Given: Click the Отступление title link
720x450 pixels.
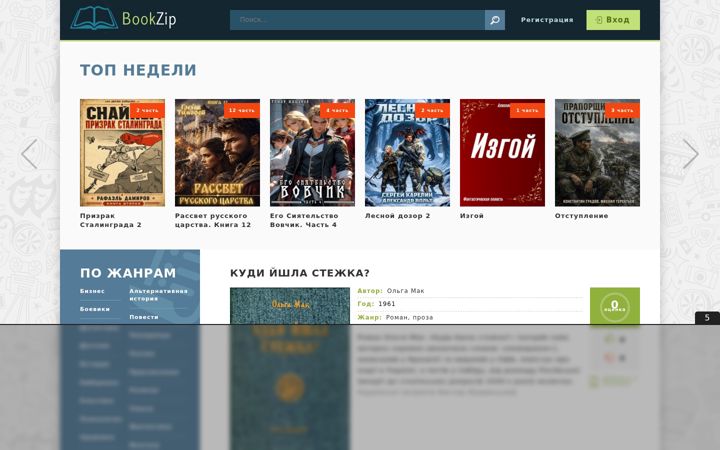Looking at the screenshot, I should pyautogui.click(x=582, y=216).
